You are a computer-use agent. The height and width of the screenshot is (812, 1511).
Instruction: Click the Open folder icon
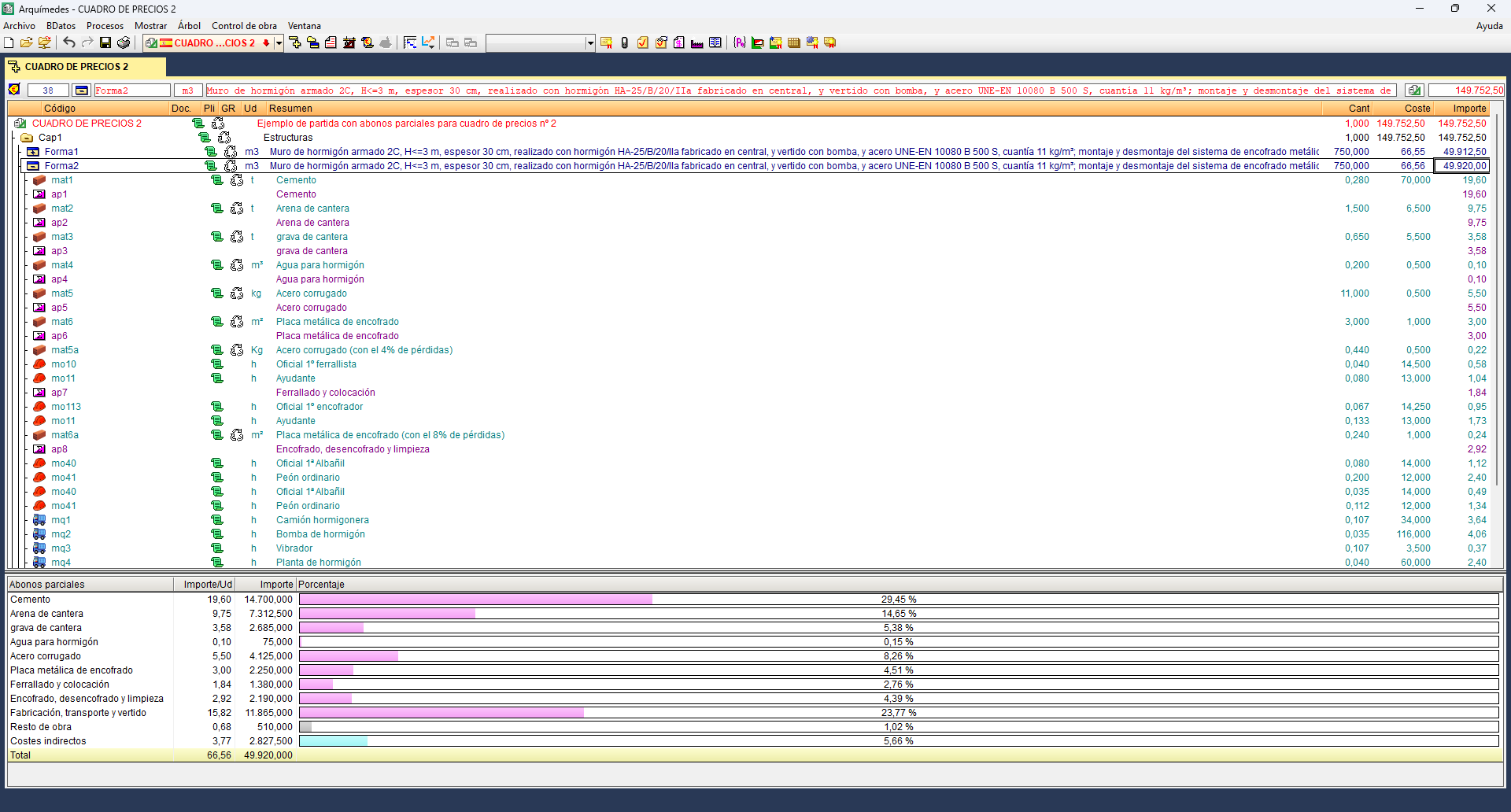click(26, 42)
